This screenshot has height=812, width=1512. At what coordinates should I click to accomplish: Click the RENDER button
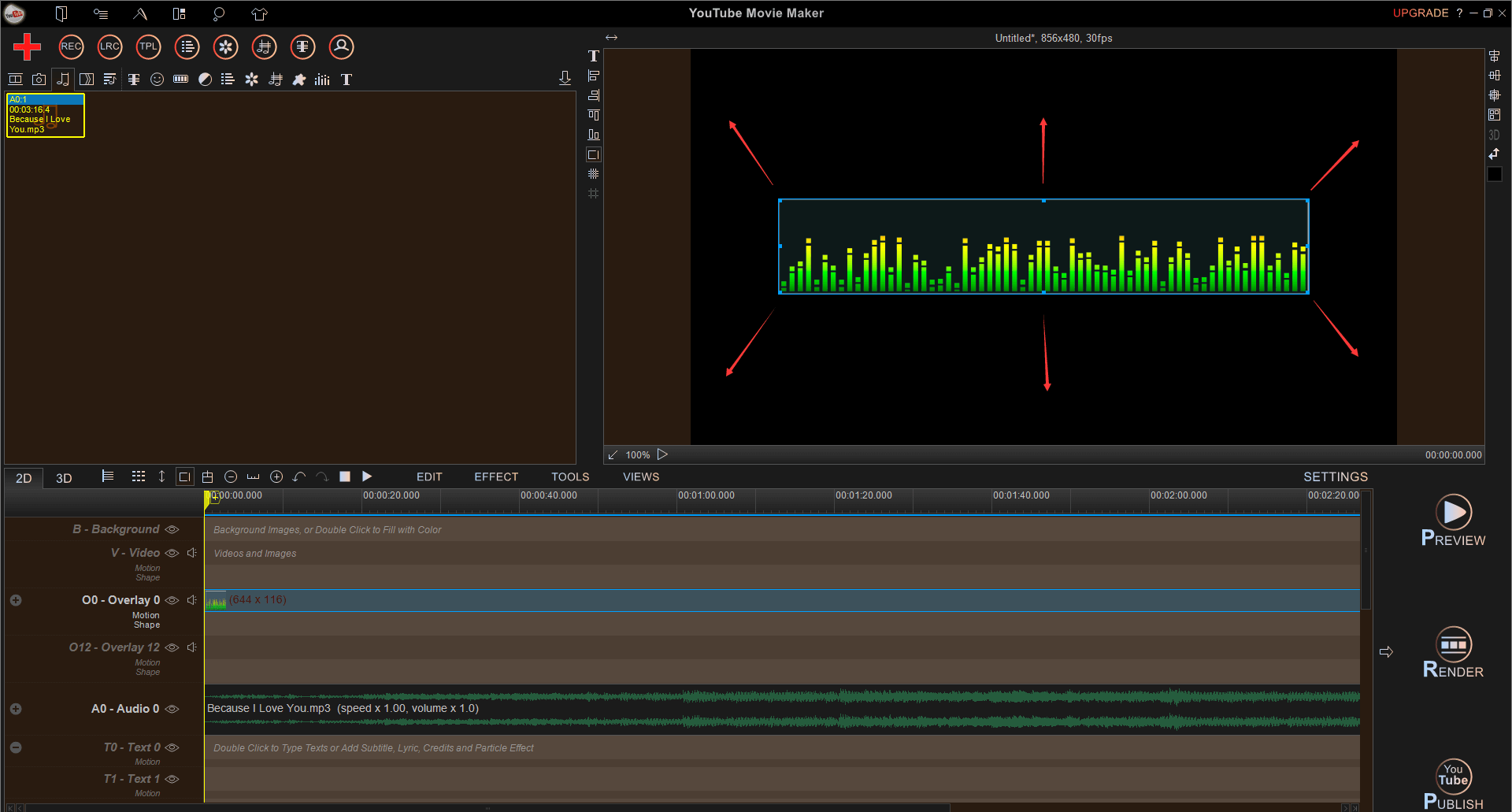click(x=1454, y=652)
